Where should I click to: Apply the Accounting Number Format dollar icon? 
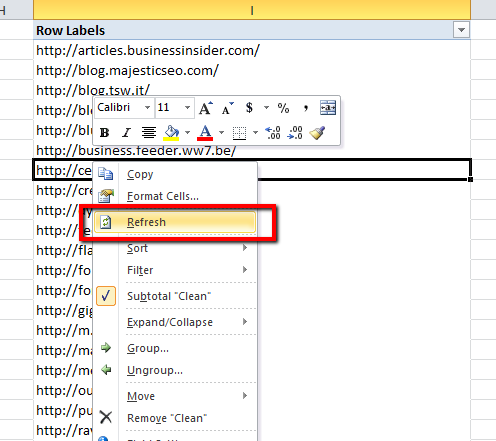(x=249, y=108)
